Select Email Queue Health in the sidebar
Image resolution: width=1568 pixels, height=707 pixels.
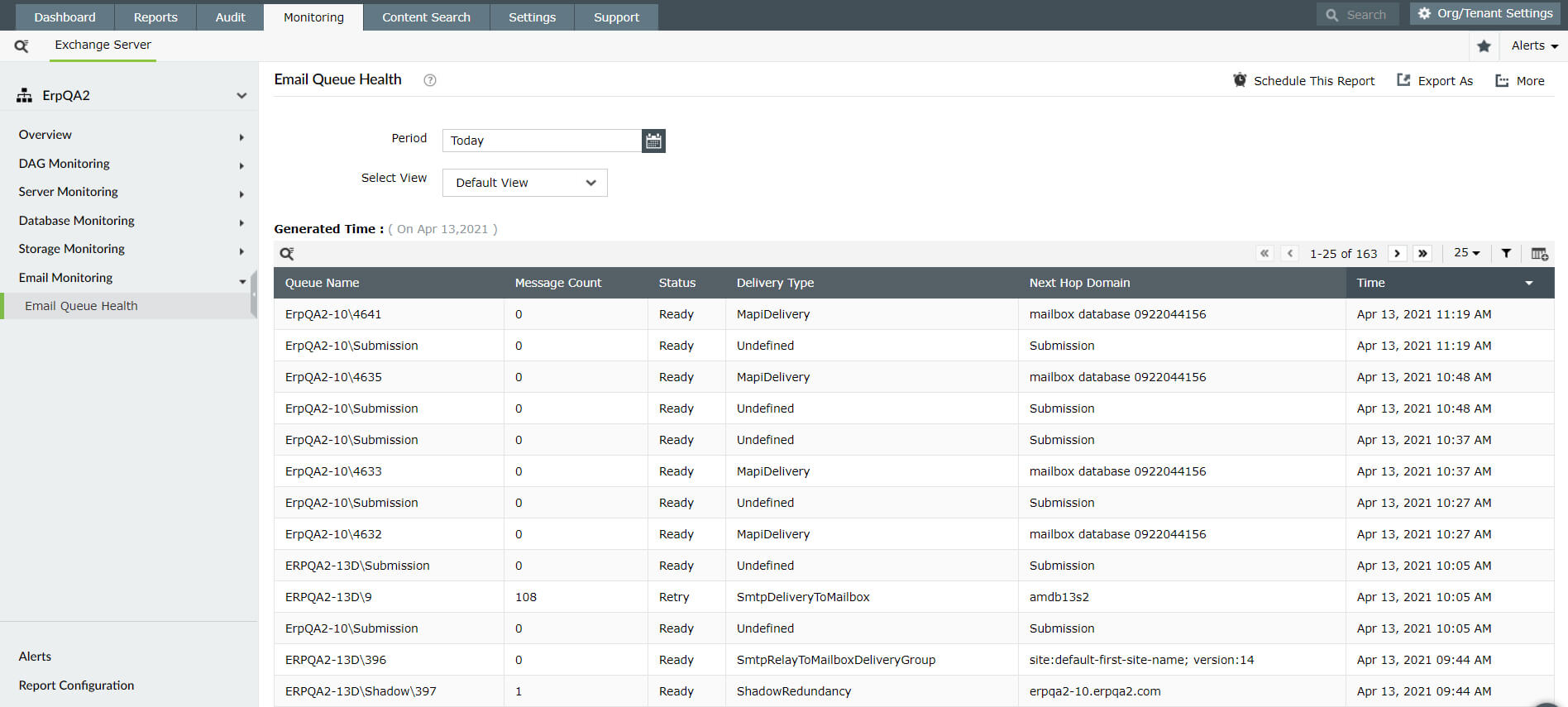[128, 306]
